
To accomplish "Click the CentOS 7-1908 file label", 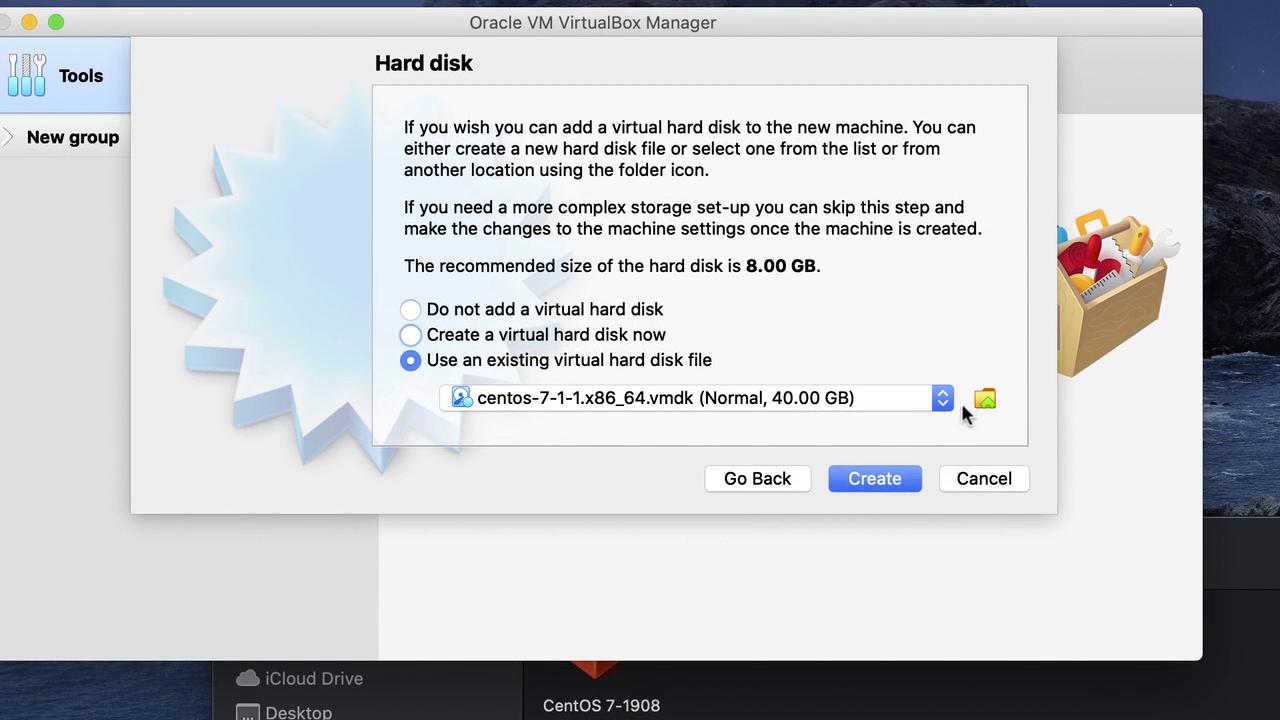I will click(601, 705).
